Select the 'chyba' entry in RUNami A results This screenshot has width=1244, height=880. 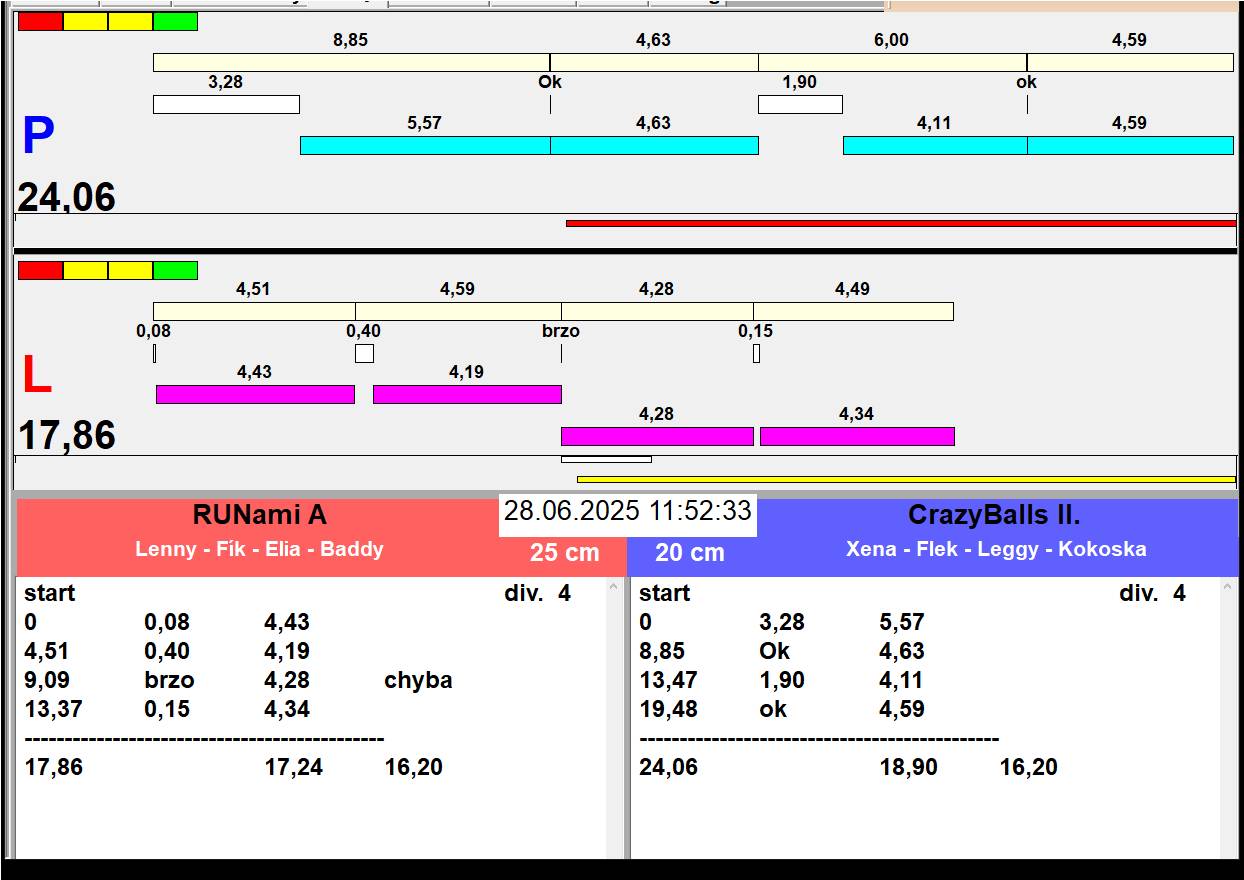point(418,680)
